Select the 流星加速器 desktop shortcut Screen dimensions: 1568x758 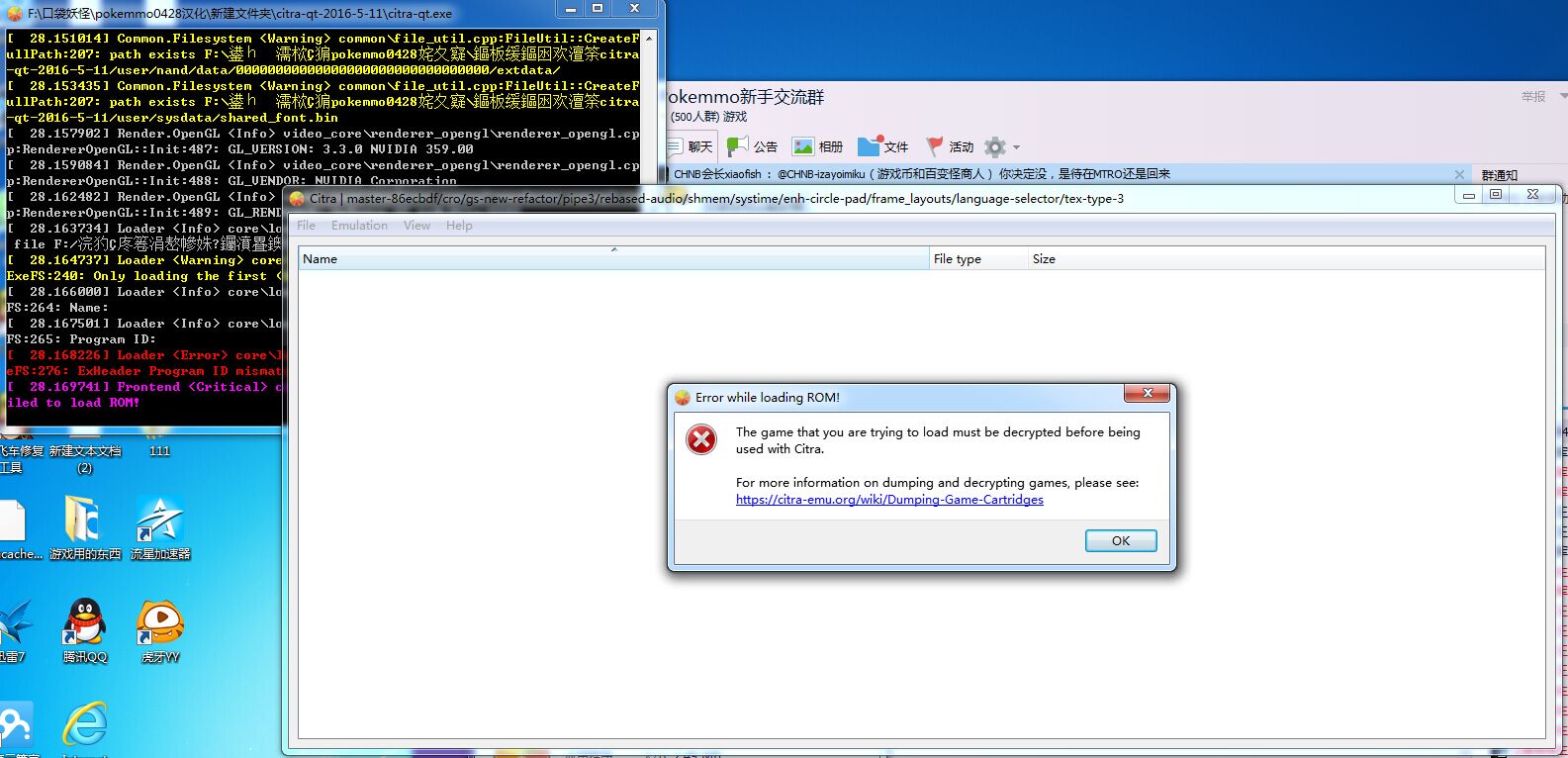pos(160,528)
